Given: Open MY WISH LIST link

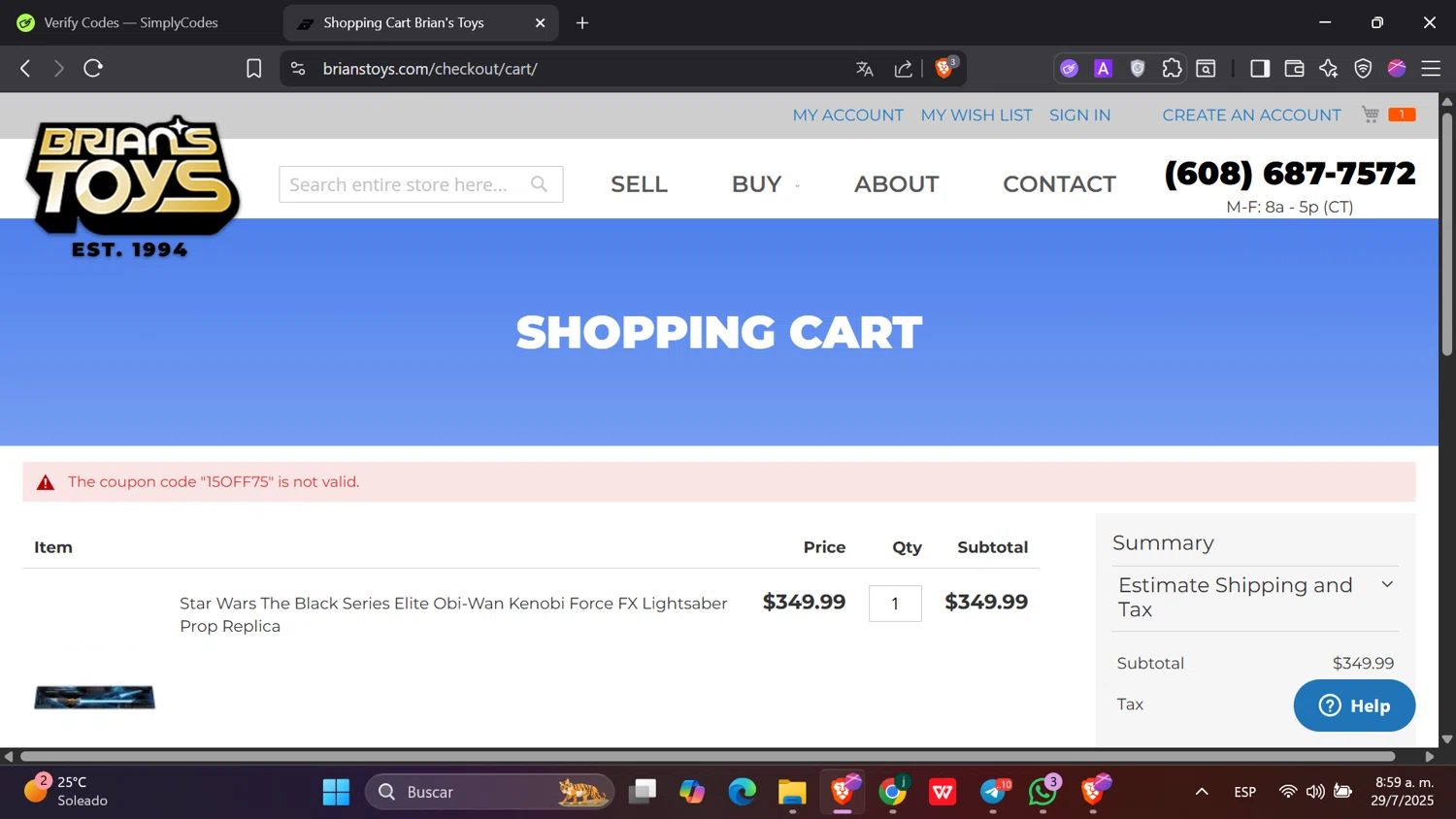Looking at the screenshot, I should (976, 115).
